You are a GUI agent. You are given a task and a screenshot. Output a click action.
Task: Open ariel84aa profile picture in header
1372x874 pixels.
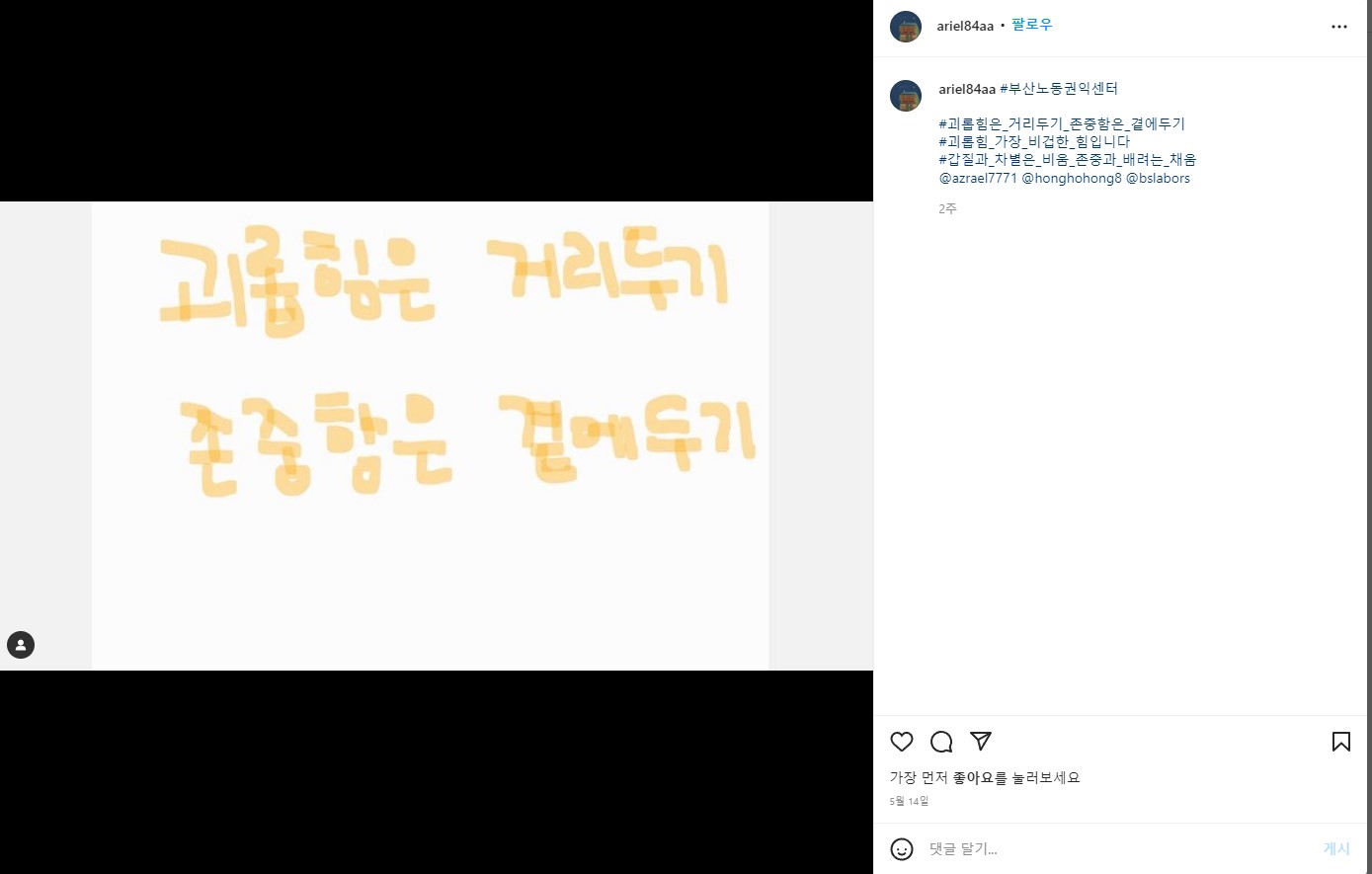point(906,27)
